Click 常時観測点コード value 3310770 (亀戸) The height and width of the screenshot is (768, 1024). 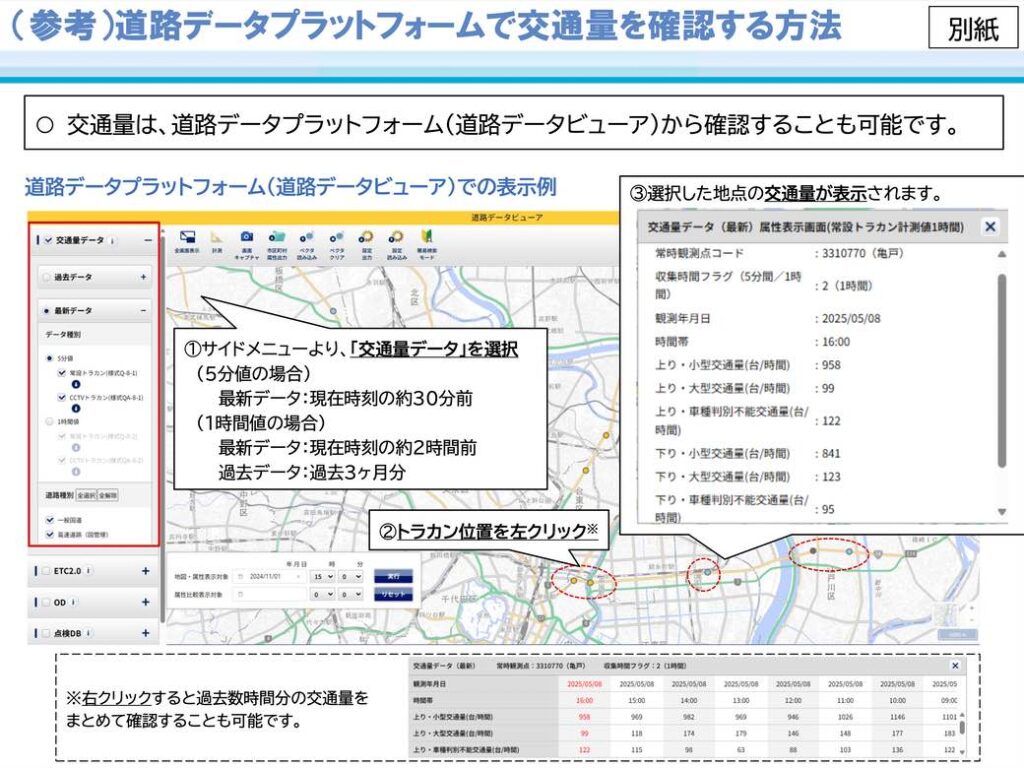863,253
